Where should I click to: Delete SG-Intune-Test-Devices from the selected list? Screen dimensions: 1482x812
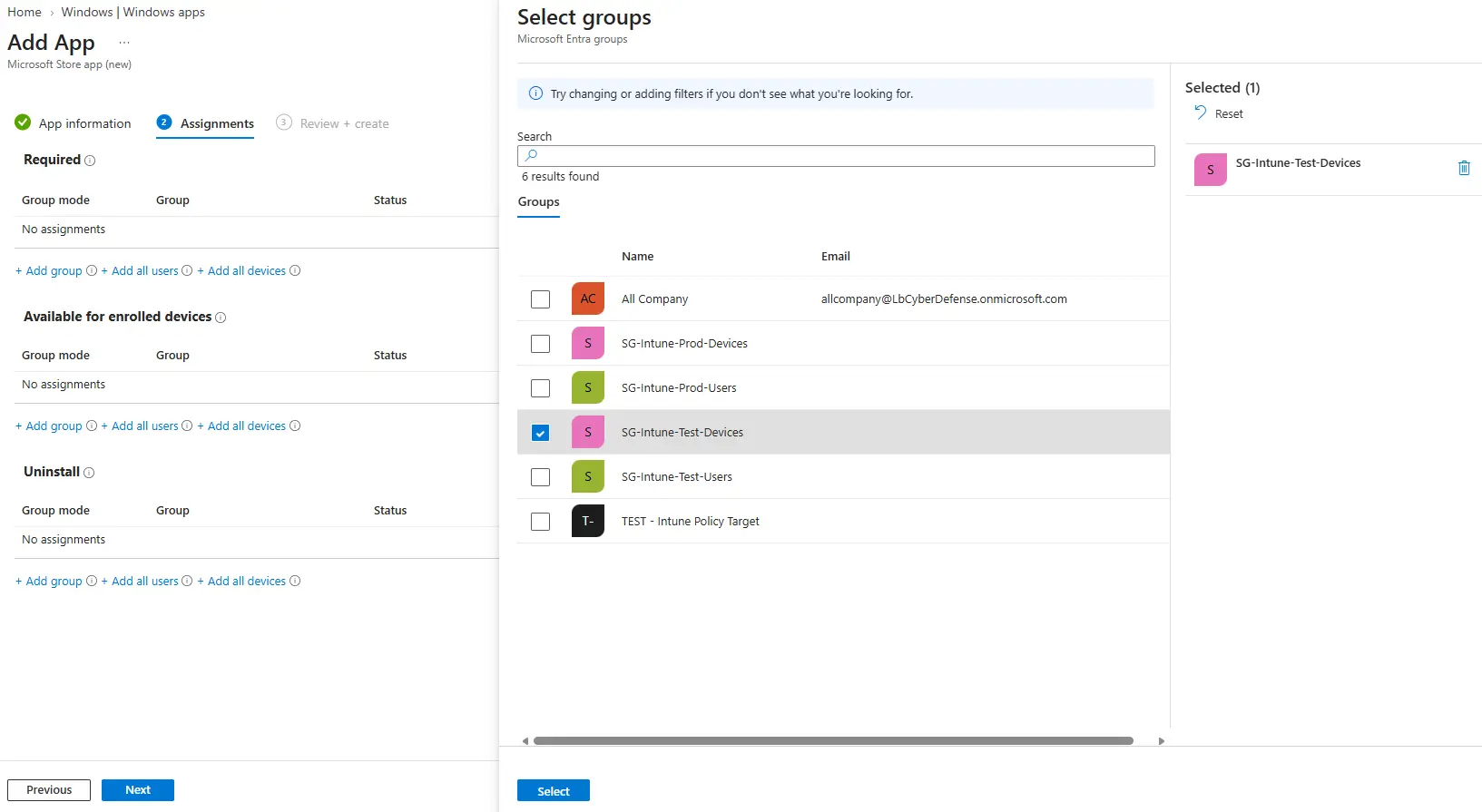click(x=1464, y=168)
